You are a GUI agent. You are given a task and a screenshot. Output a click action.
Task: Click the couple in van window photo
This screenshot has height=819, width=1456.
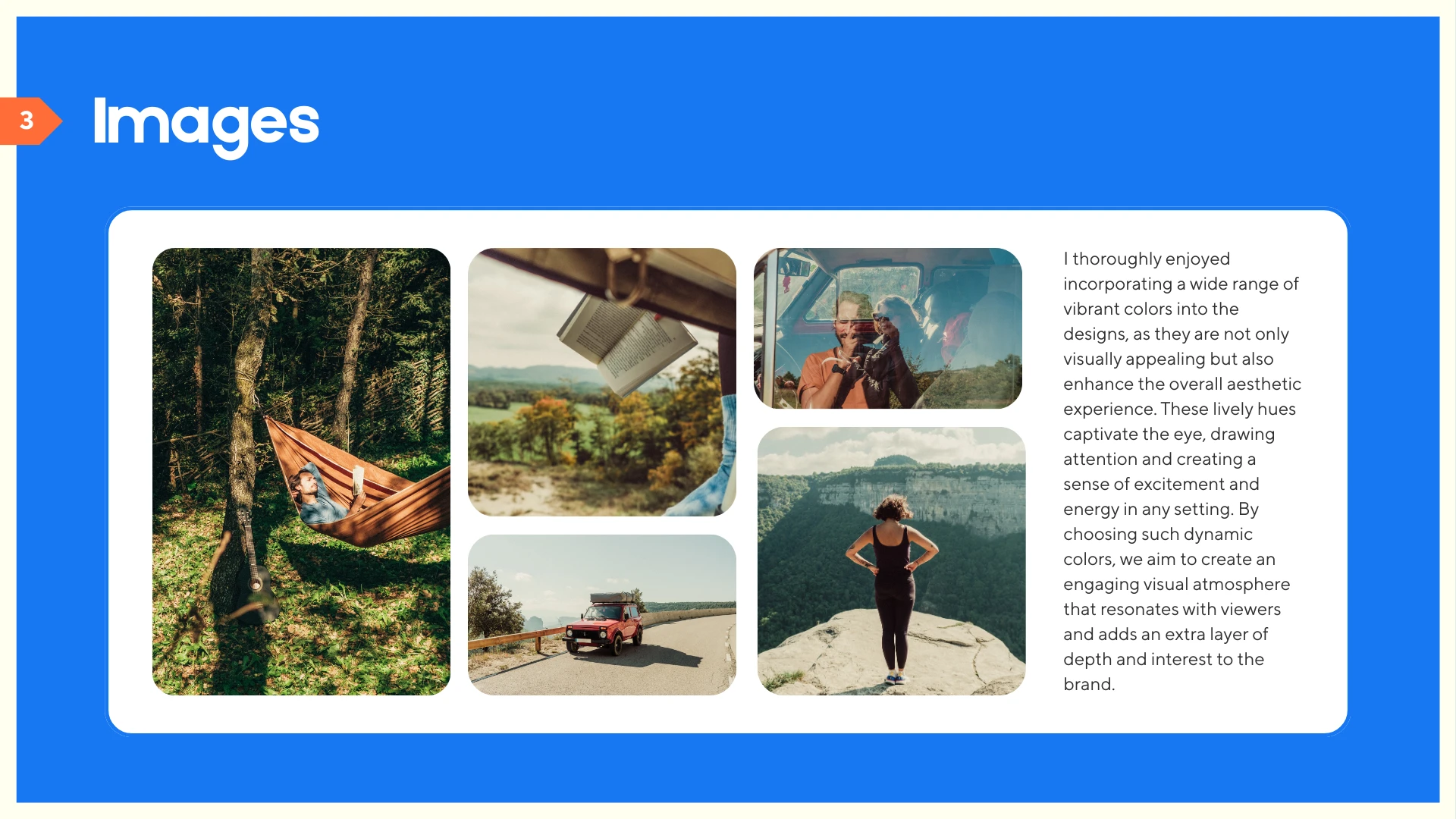tap(888, 328)
